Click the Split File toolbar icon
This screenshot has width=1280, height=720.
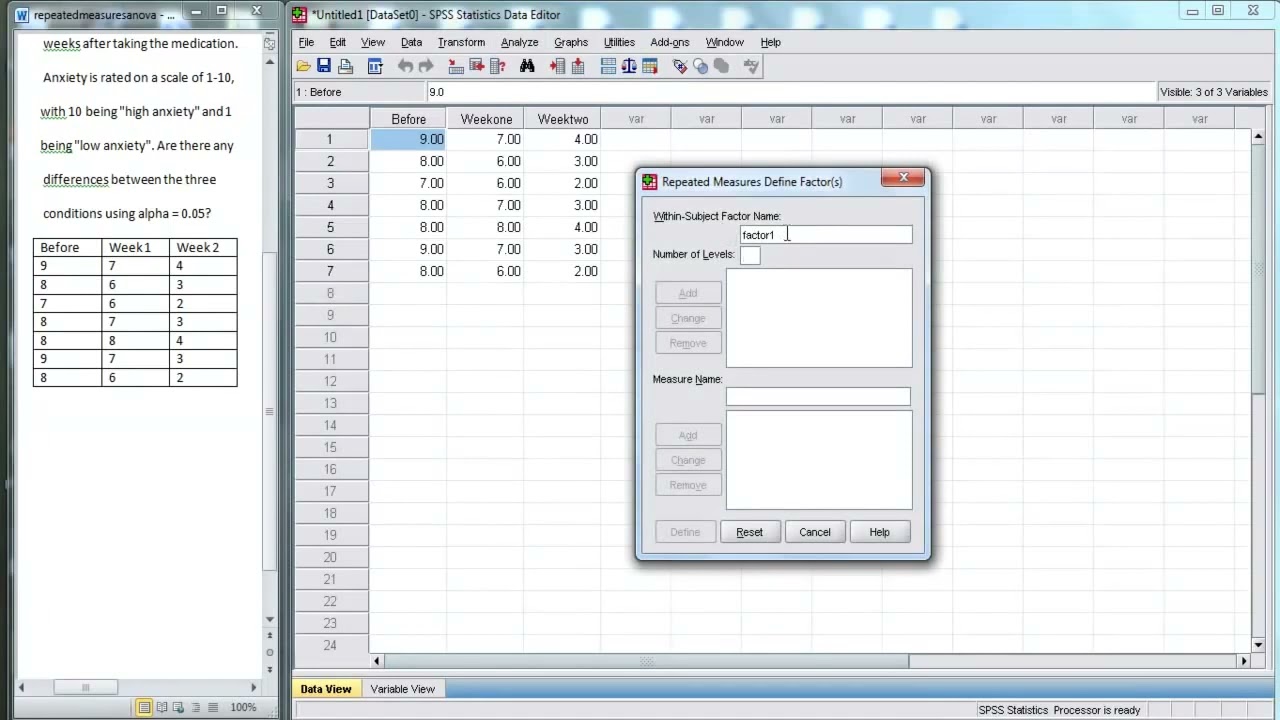(608, 66)
